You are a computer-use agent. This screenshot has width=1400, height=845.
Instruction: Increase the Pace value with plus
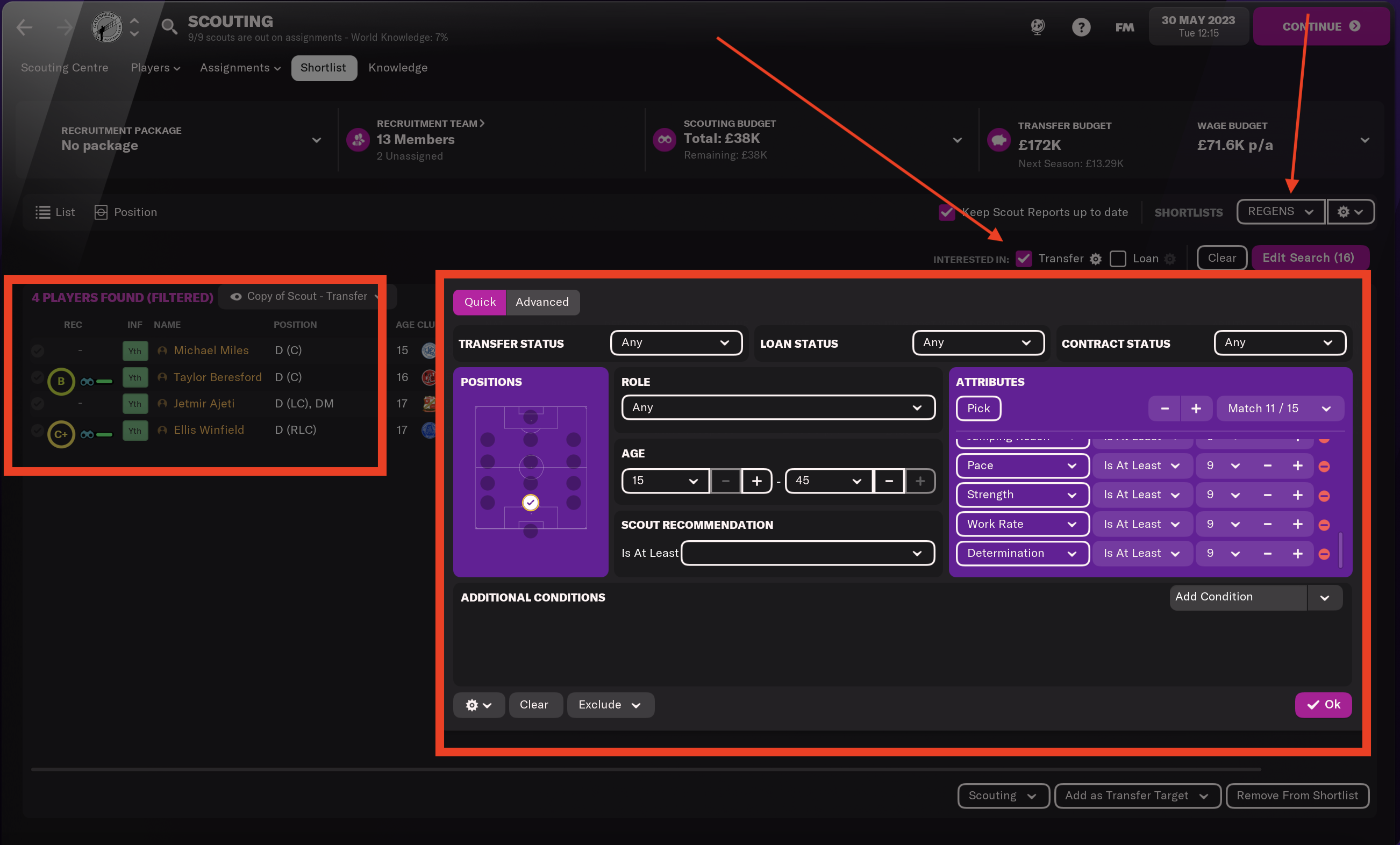pos(1298,466)
